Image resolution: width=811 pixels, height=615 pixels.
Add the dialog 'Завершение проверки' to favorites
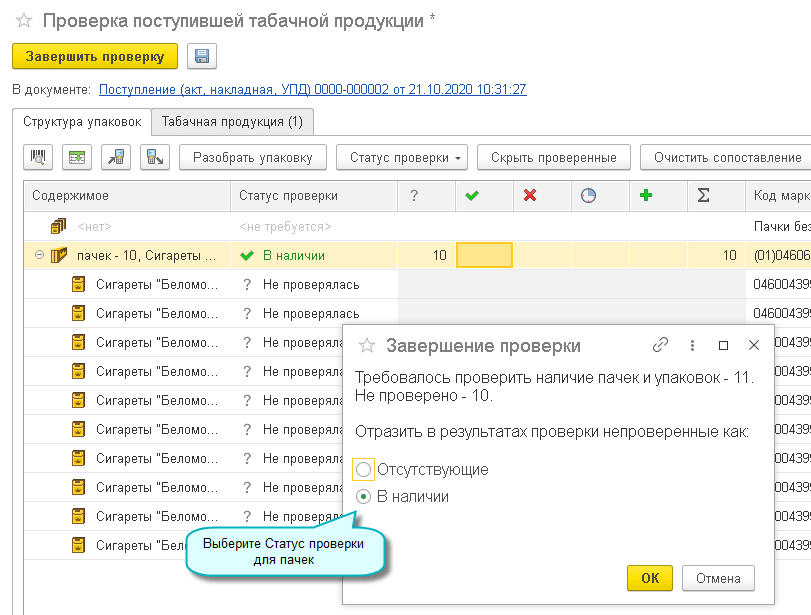367,346
